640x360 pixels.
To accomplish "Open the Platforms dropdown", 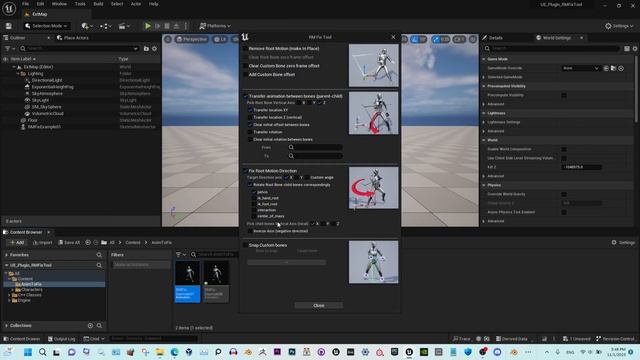I will coord(215,26).
